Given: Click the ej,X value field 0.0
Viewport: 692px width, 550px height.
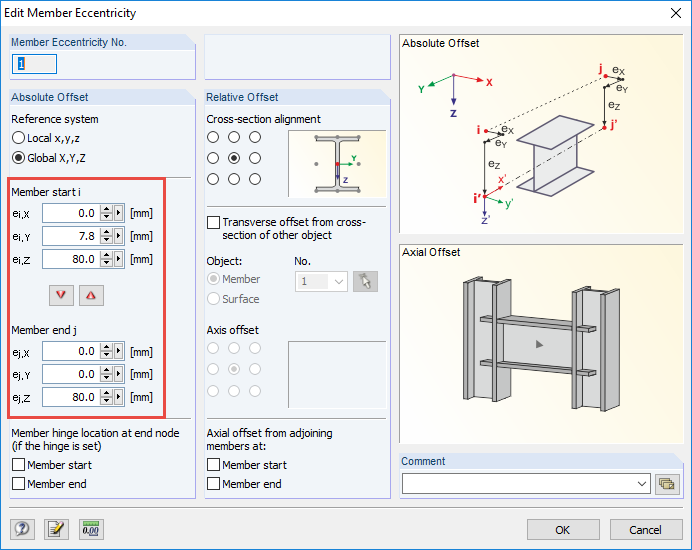Looking at the screenshot, I should coord(71,351).
